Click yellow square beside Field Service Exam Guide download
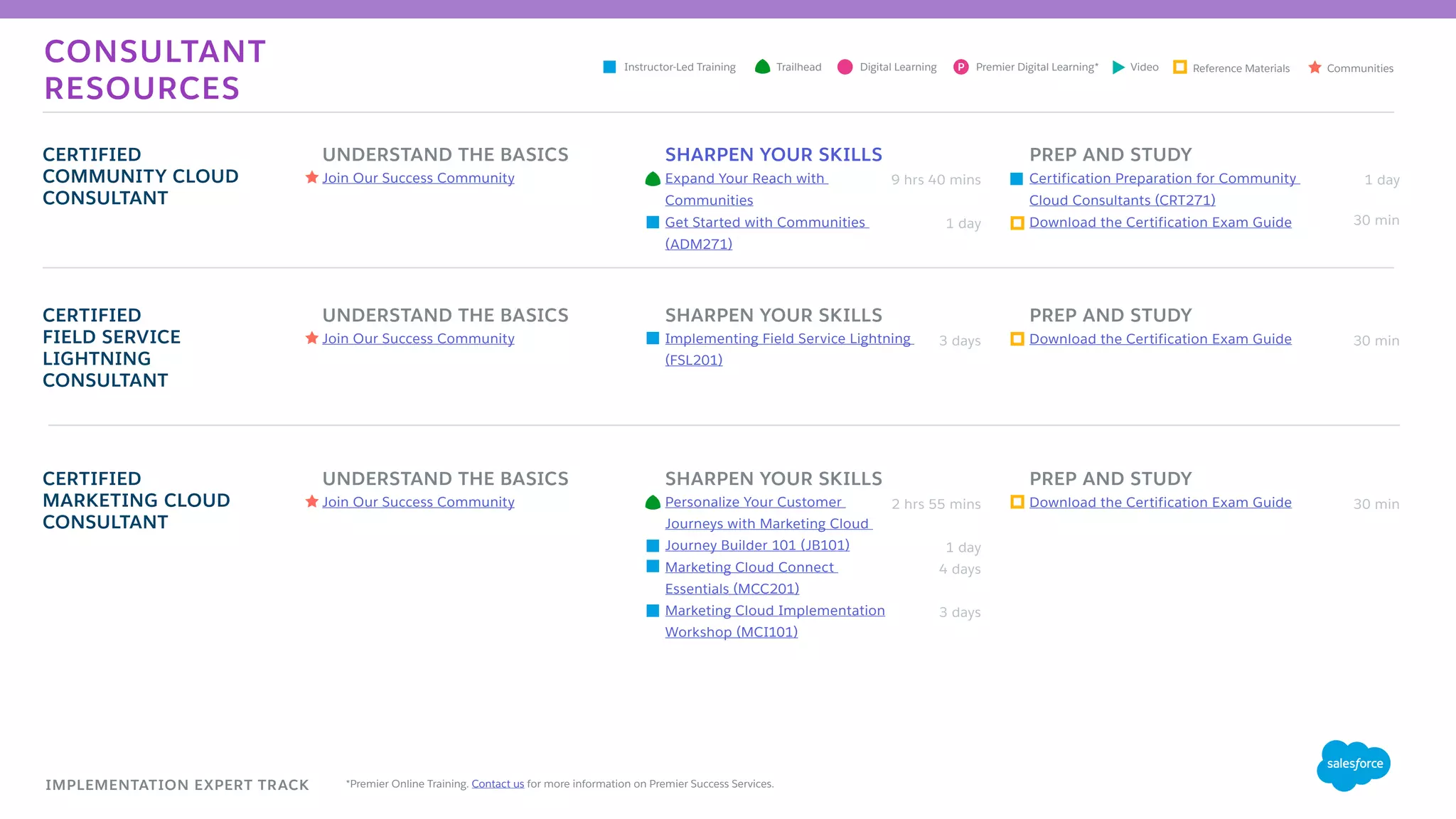The image size is (1456, 819). point(1017,339)
